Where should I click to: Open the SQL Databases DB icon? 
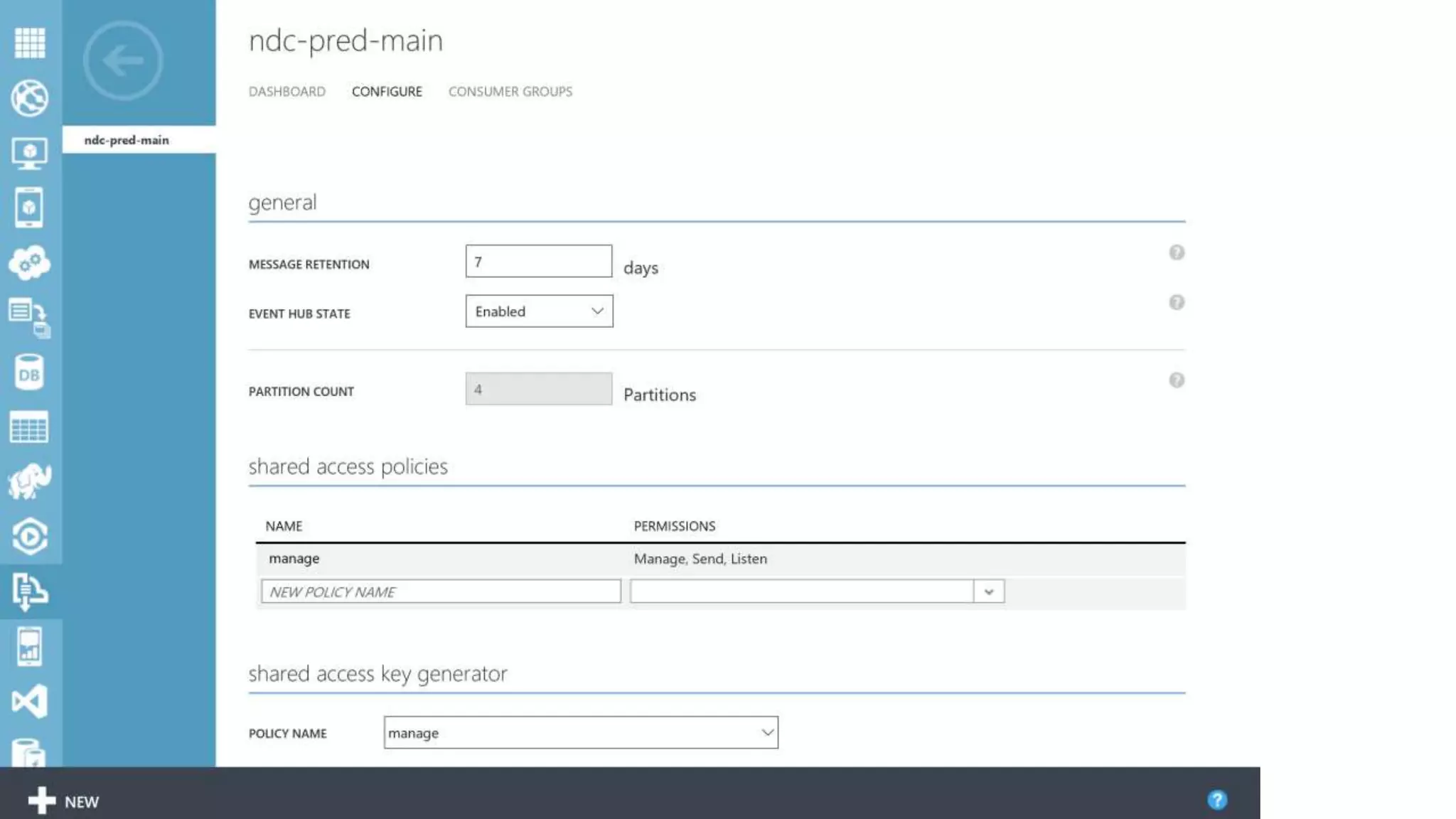pos(30,373)
